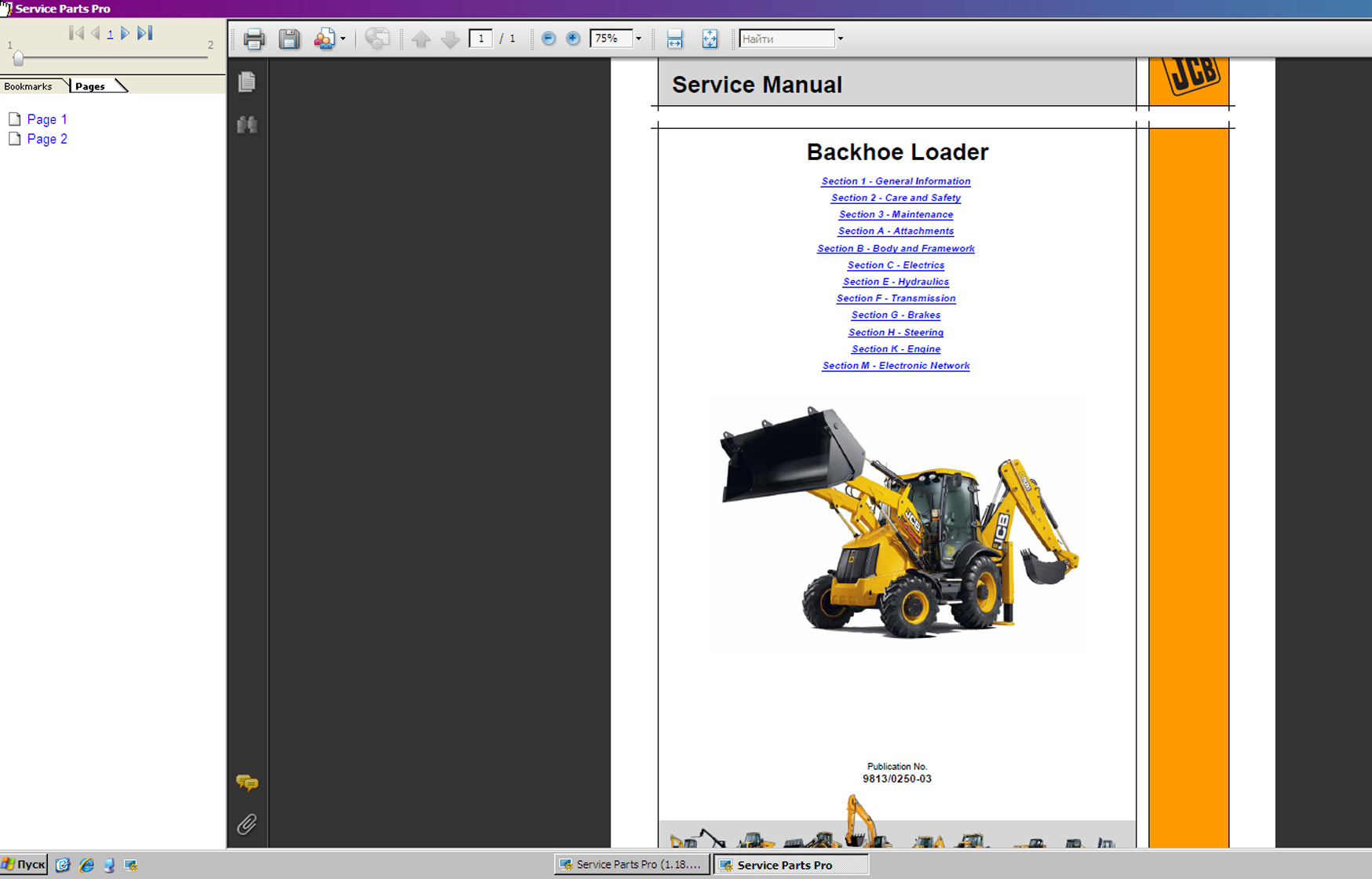Select Page 2 in the pages list
1372x879 pixels.
(46, 139)
